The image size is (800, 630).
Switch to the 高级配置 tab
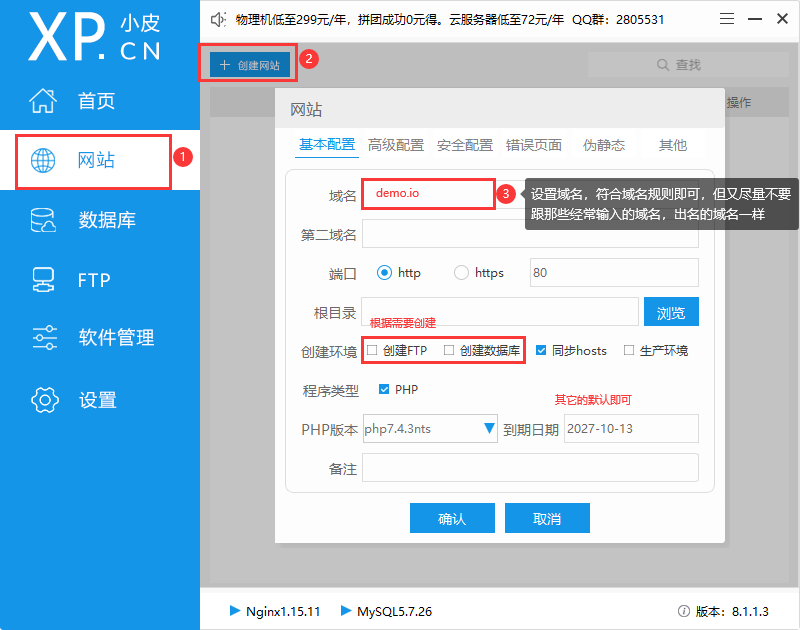click(x=395, y=145)
